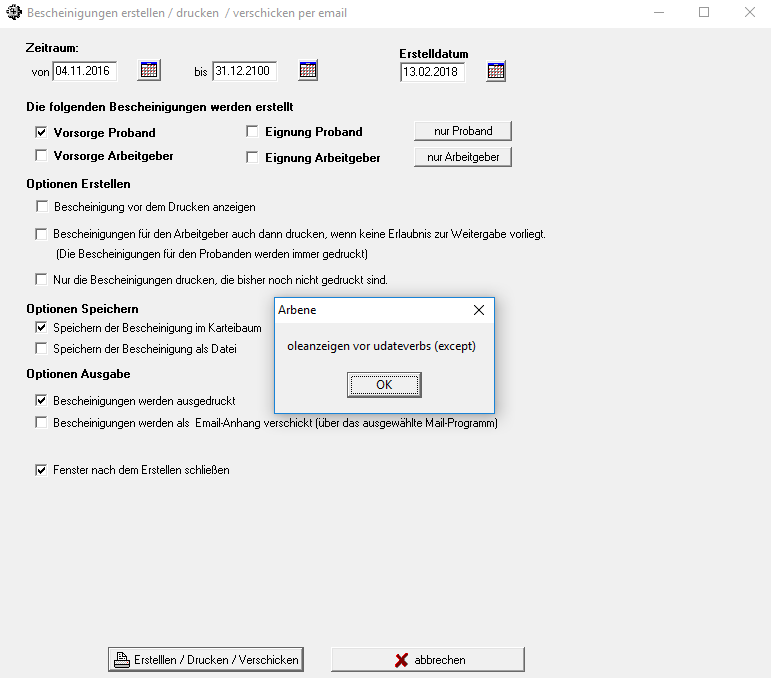Open calendar picker for the 'von' date
Screen dimensions: 771x678
[149, 70]
